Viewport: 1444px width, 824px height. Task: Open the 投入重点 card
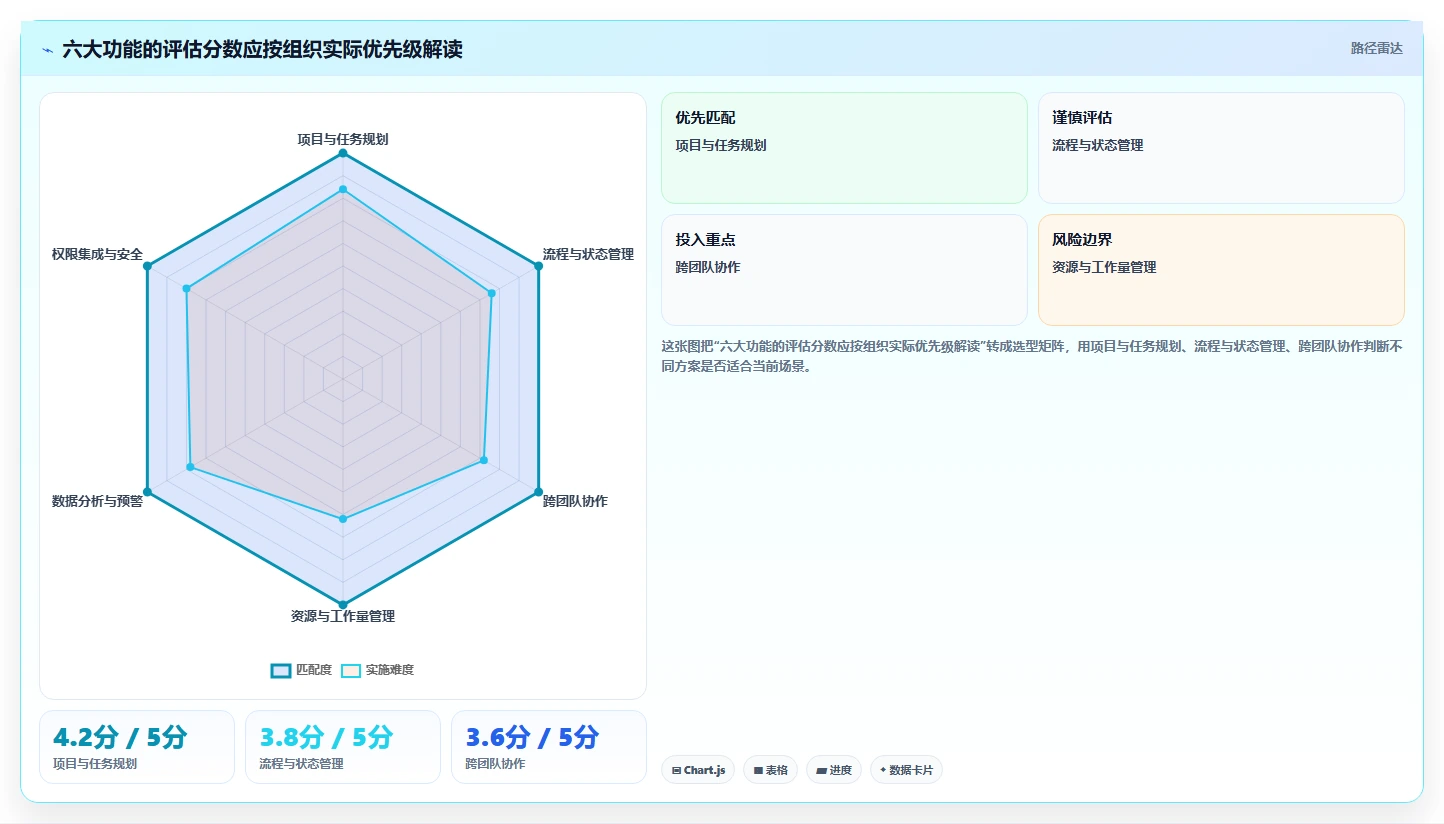[844, 270]
